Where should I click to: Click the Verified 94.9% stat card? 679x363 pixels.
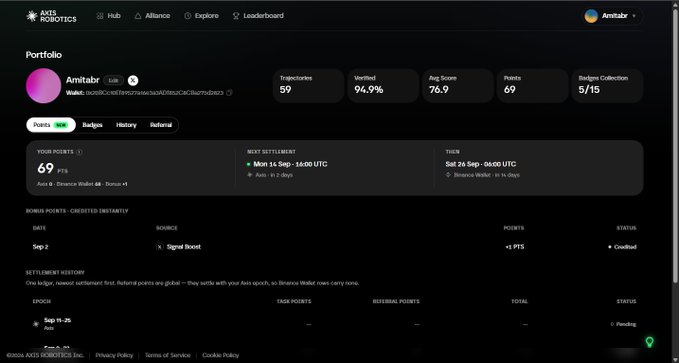383,85
